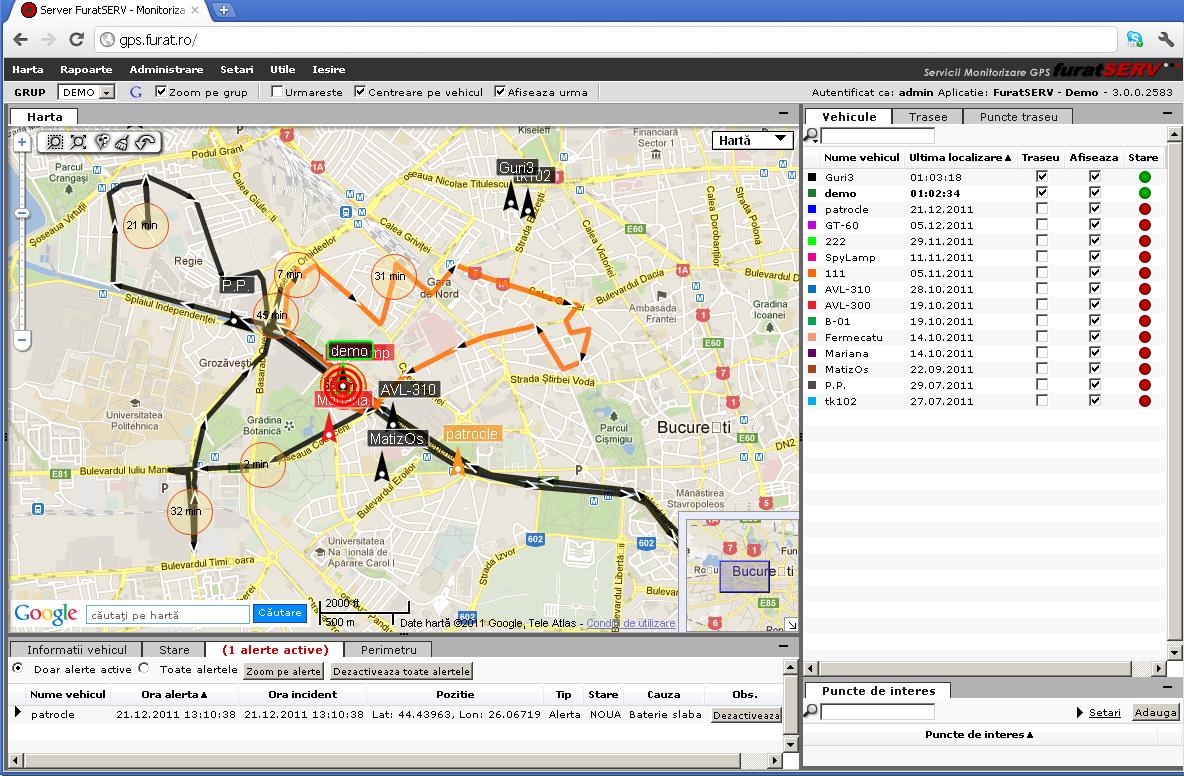This screenshot has height=776, width=1184.
Task: Check Traseu checkbox for patrocle
Action: coord(1042,208)
